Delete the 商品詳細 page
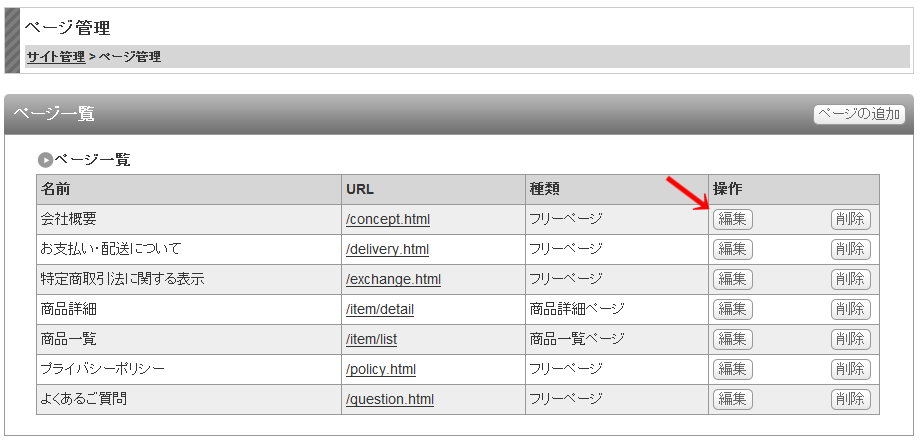Viewport: 921px width, 442px height. tap(851, 309)
